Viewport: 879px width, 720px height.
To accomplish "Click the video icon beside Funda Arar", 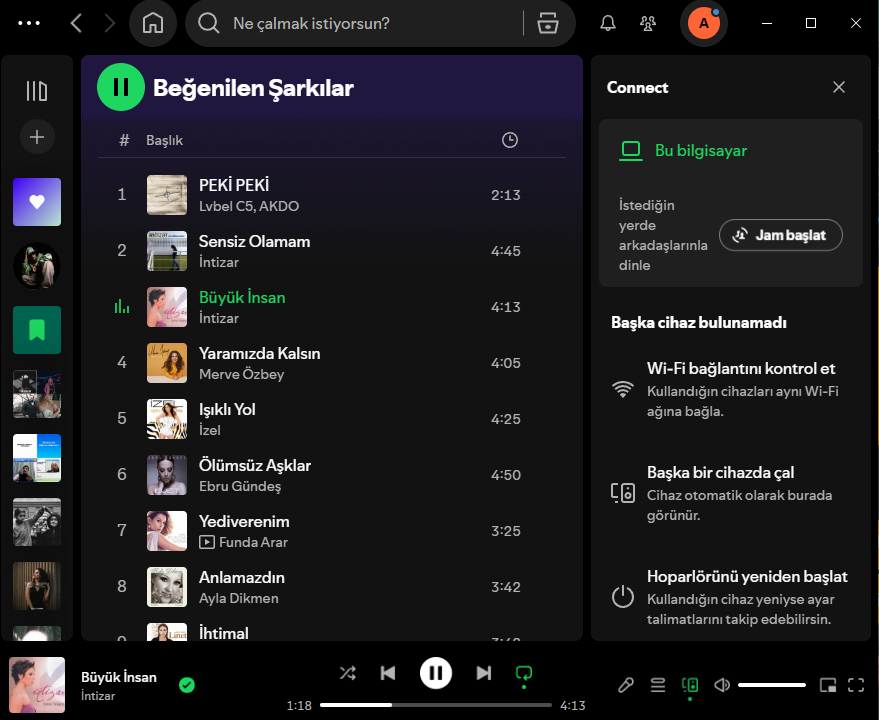I will tap(207, 542).
